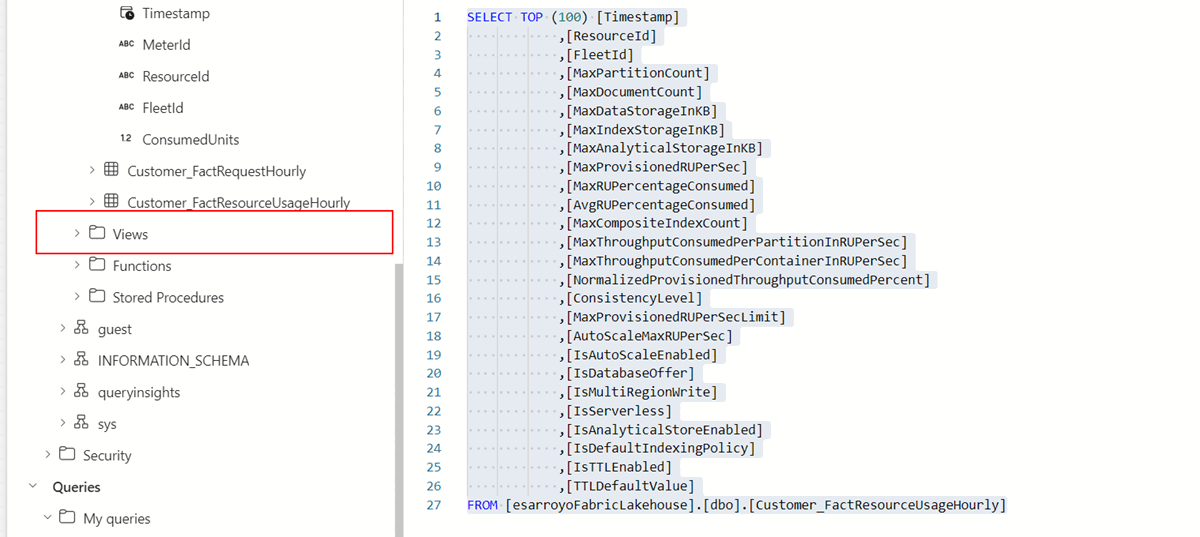Viewport: 1200px width, 537px height.
Task: Click [IsTTLEnabled] in the query
Action: pyautogui.click(x=619, y=467)
